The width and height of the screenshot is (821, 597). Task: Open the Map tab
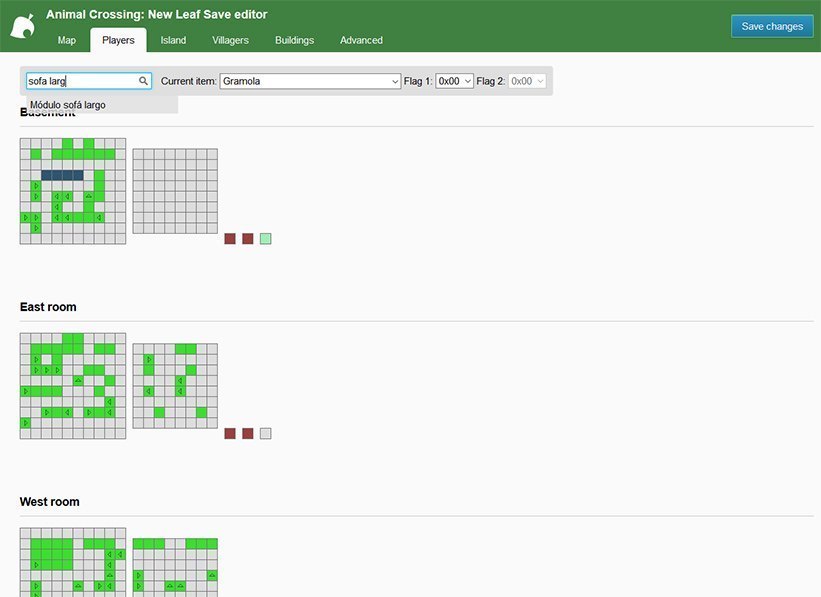pyautogui.click(x=66, y=40)
